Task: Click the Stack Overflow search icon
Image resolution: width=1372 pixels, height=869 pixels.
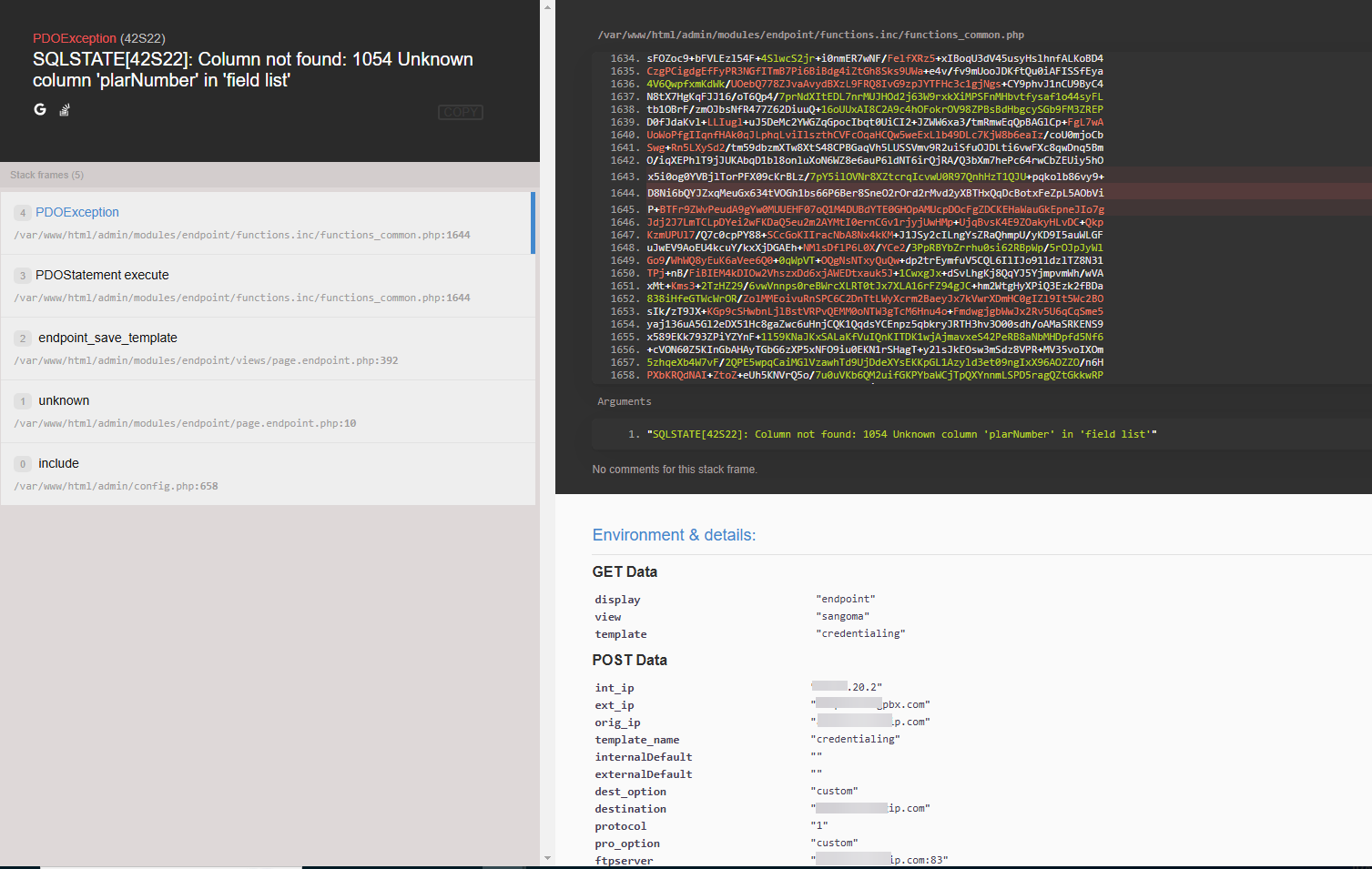Action: (x=65, y=110)
